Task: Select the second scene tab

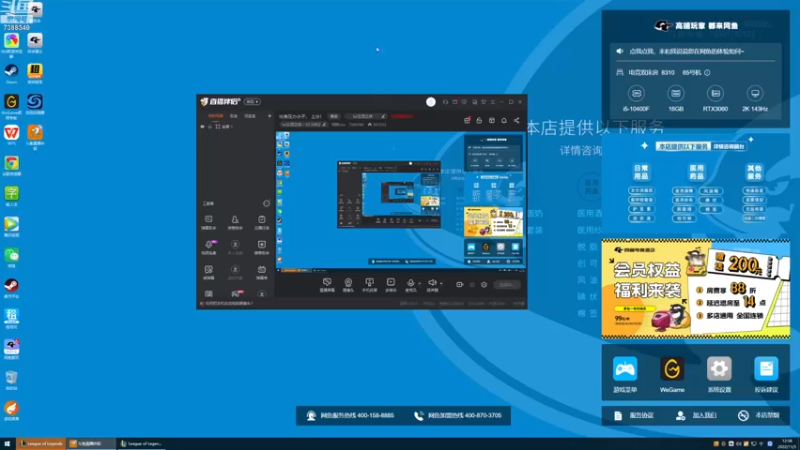Action: point(234,116)
